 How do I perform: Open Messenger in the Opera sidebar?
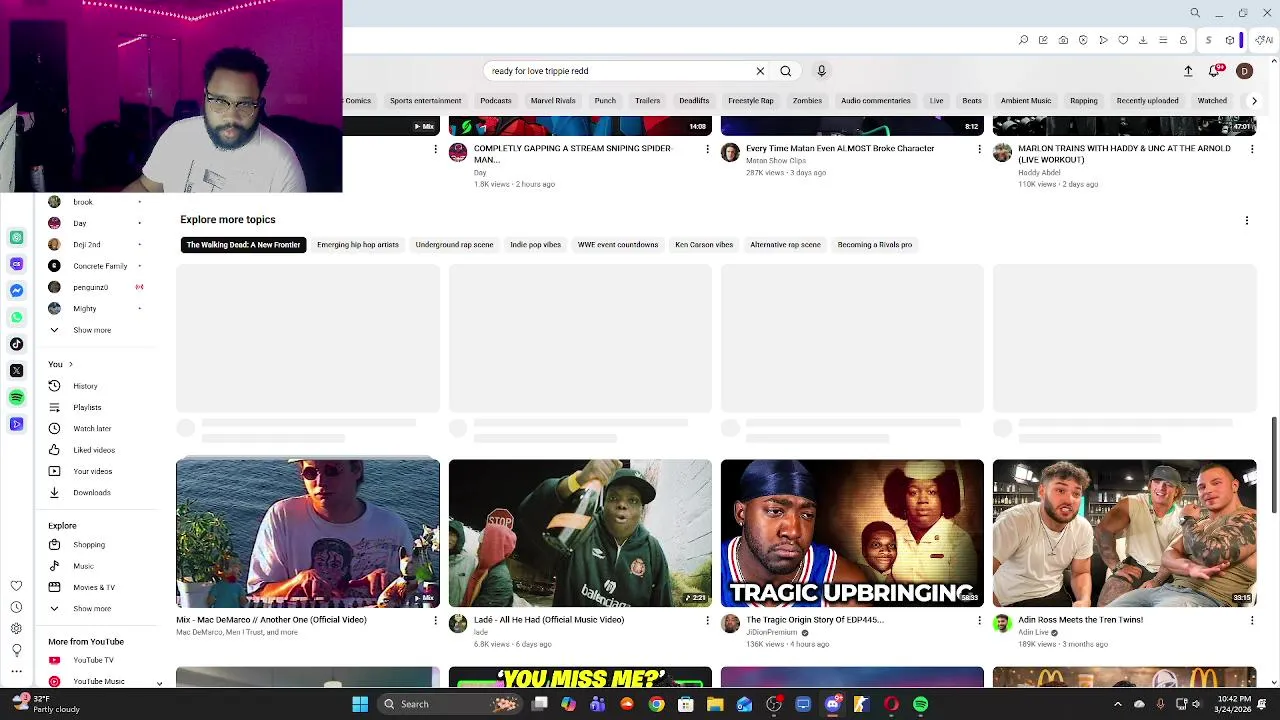(x=16, y=290)
